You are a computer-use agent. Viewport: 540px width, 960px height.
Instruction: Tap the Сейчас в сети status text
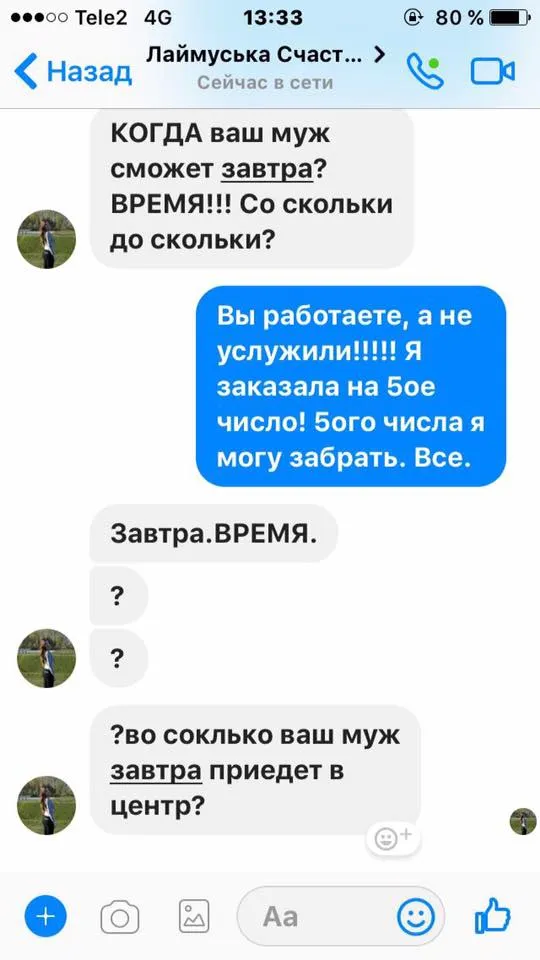[265, 83]
